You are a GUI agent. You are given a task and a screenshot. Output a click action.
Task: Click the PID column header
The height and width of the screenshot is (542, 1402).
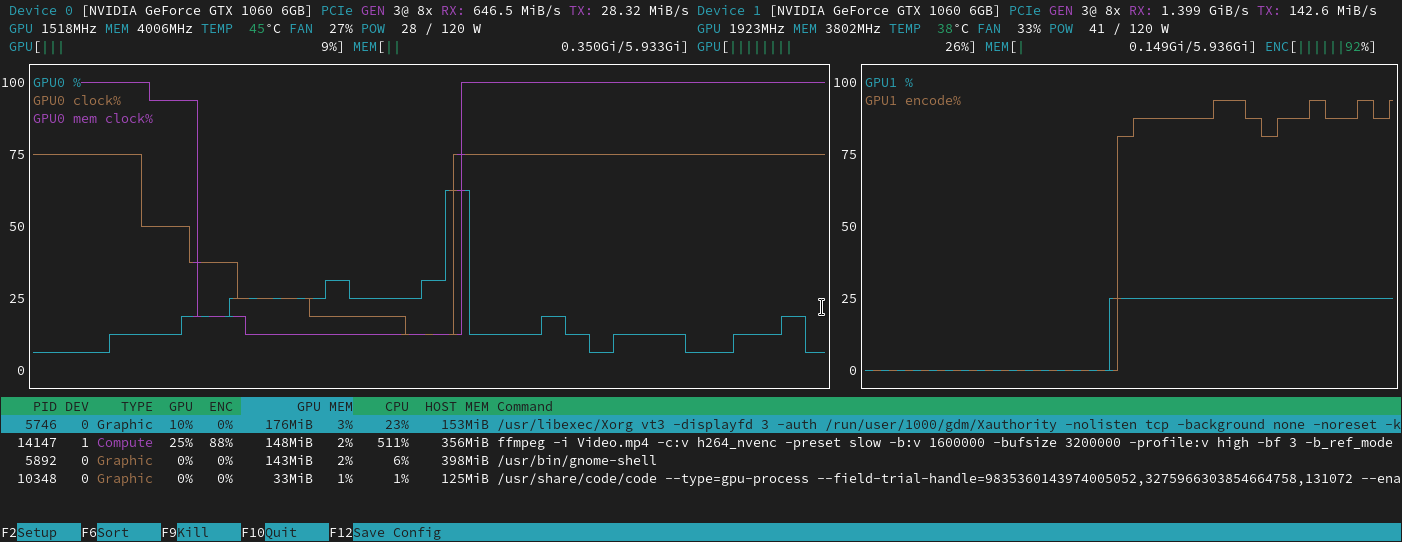(x=44, y=406)
